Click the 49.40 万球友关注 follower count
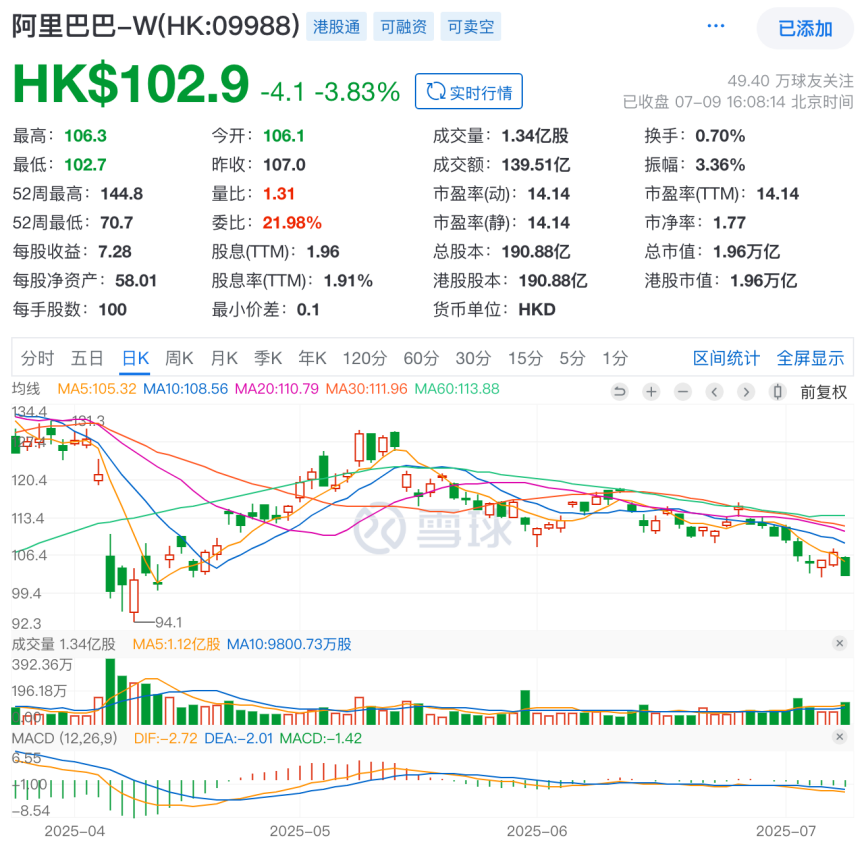The width and height of the screenshot is (866, 846). pyautogui.click(x=790, y=81)
